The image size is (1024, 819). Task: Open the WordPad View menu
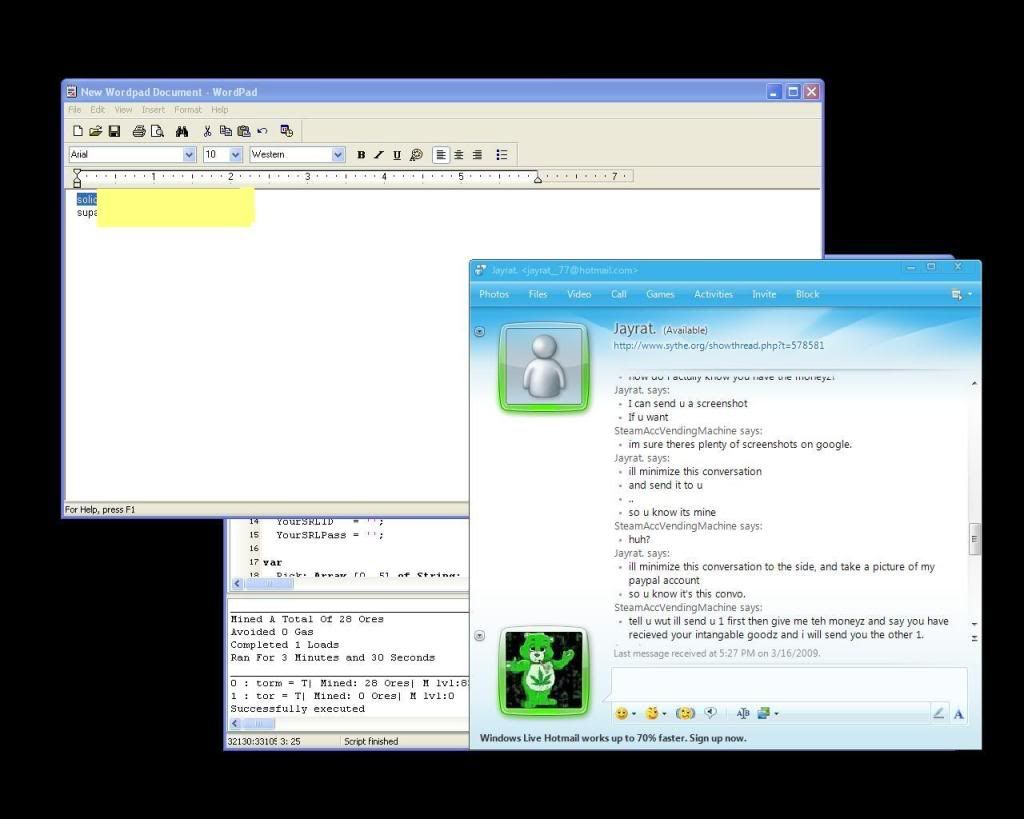click(x=123, y=110)
